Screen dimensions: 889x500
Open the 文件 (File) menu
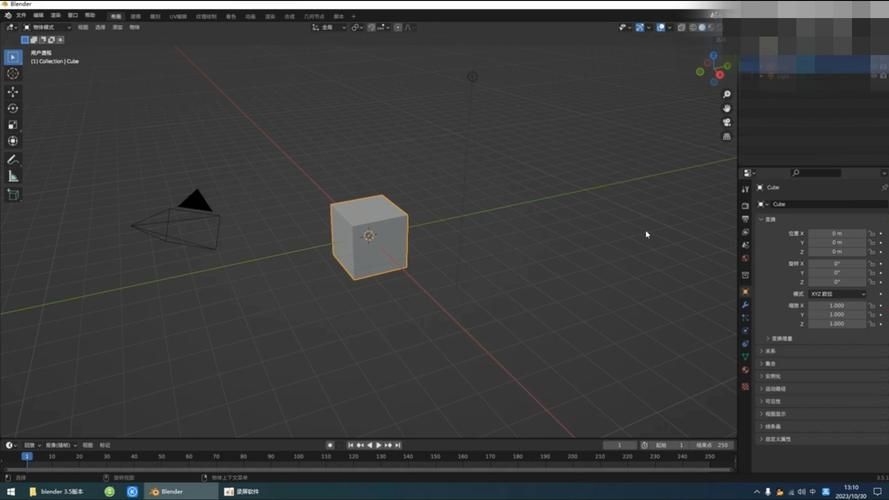click(x=21, y=16)
